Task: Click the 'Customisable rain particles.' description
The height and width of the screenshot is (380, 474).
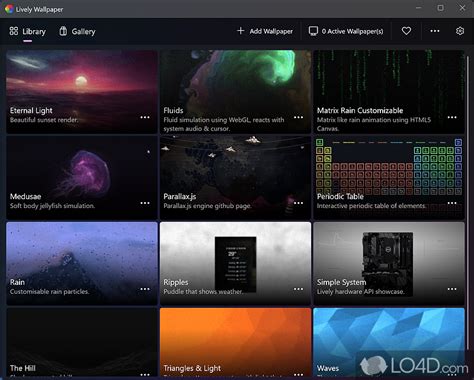Action: point(50,292)
